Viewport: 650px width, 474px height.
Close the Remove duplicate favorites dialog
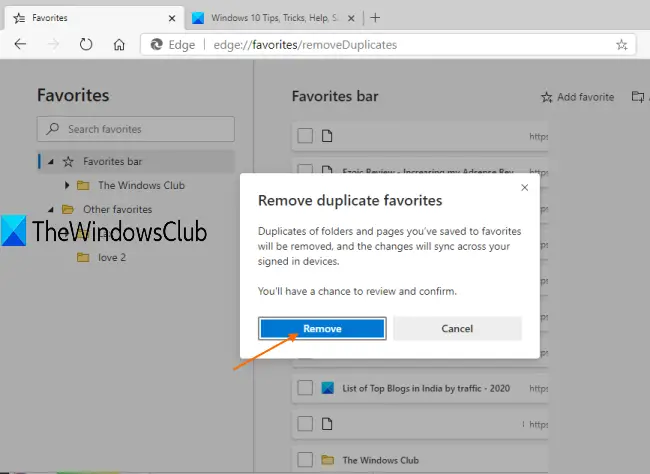[524, 187]
